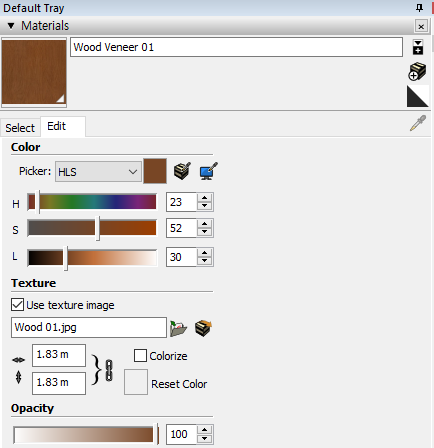
Task: Enable the Colorize checkbox
Action: (140, 355)
